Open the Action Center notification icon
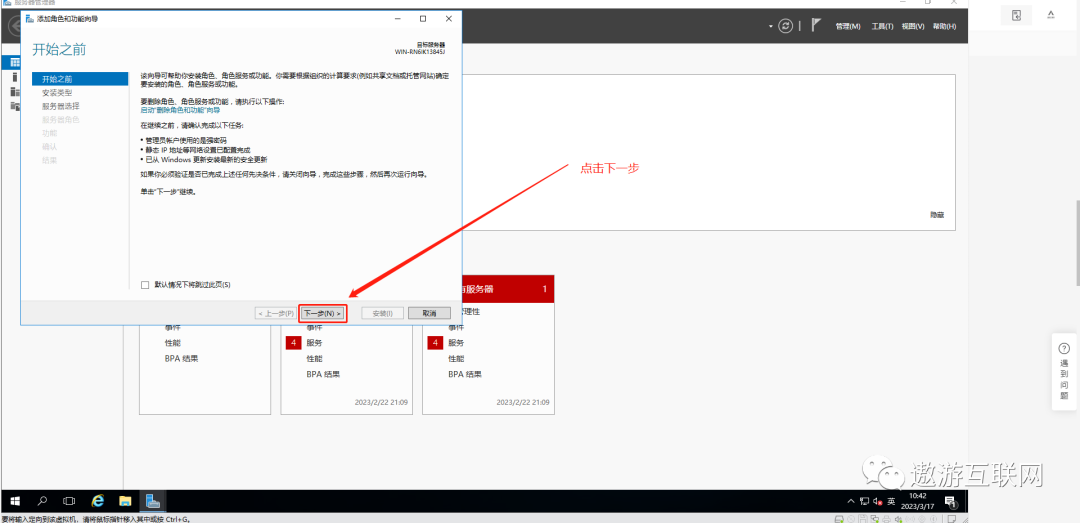The width and height of the screenshot is (1080, 523). click(x=951, y=501)
